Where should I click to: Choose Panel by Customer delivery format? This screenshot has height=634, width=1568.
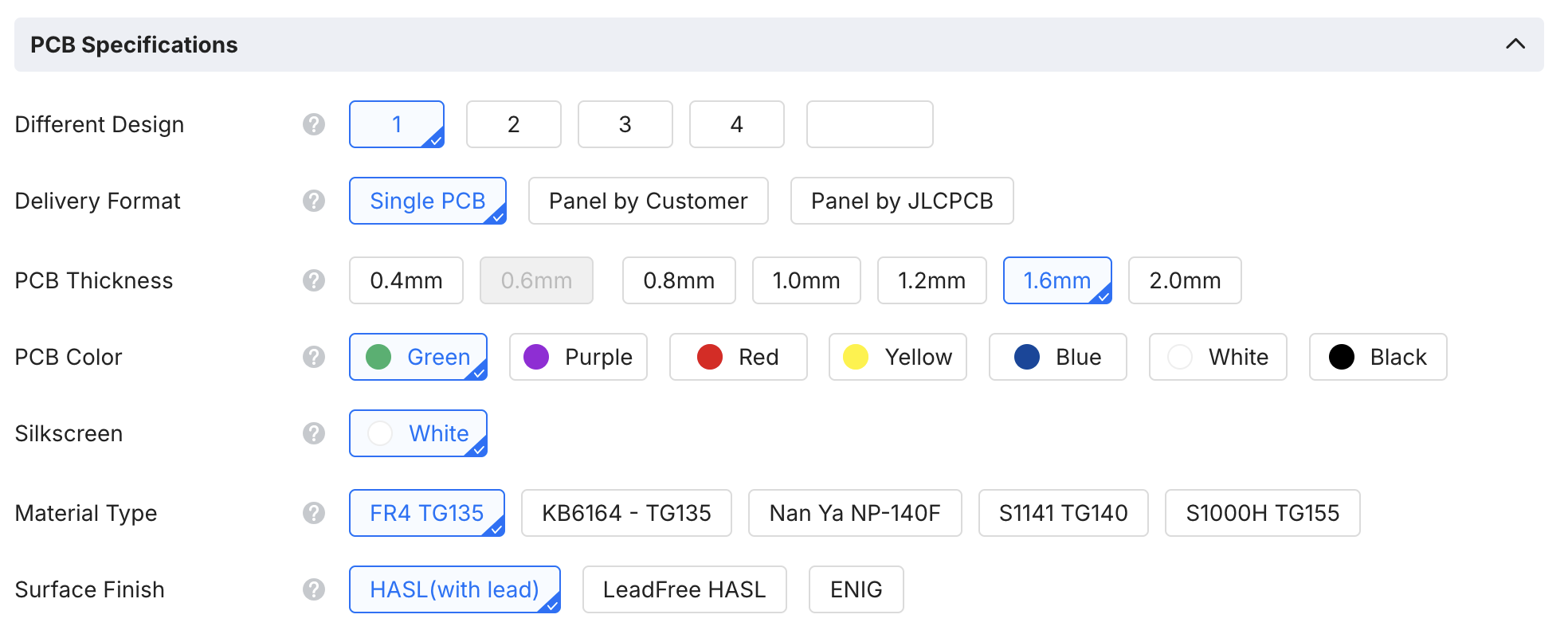[649, 201]
